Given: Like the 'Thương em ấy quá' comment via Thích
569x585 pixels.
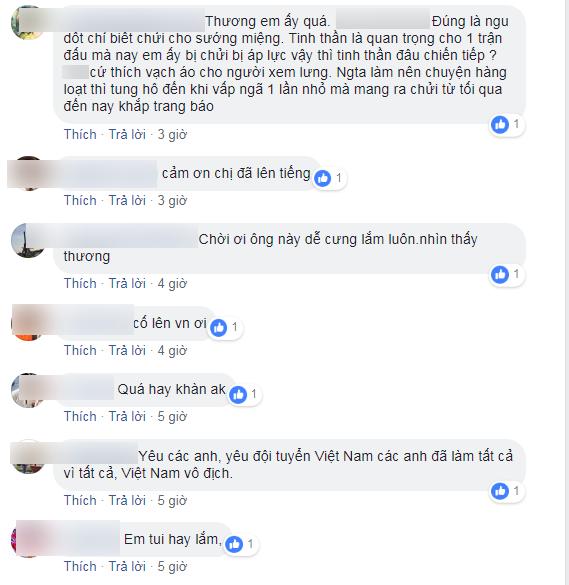Looking at the screenshot, I should 80,134.
